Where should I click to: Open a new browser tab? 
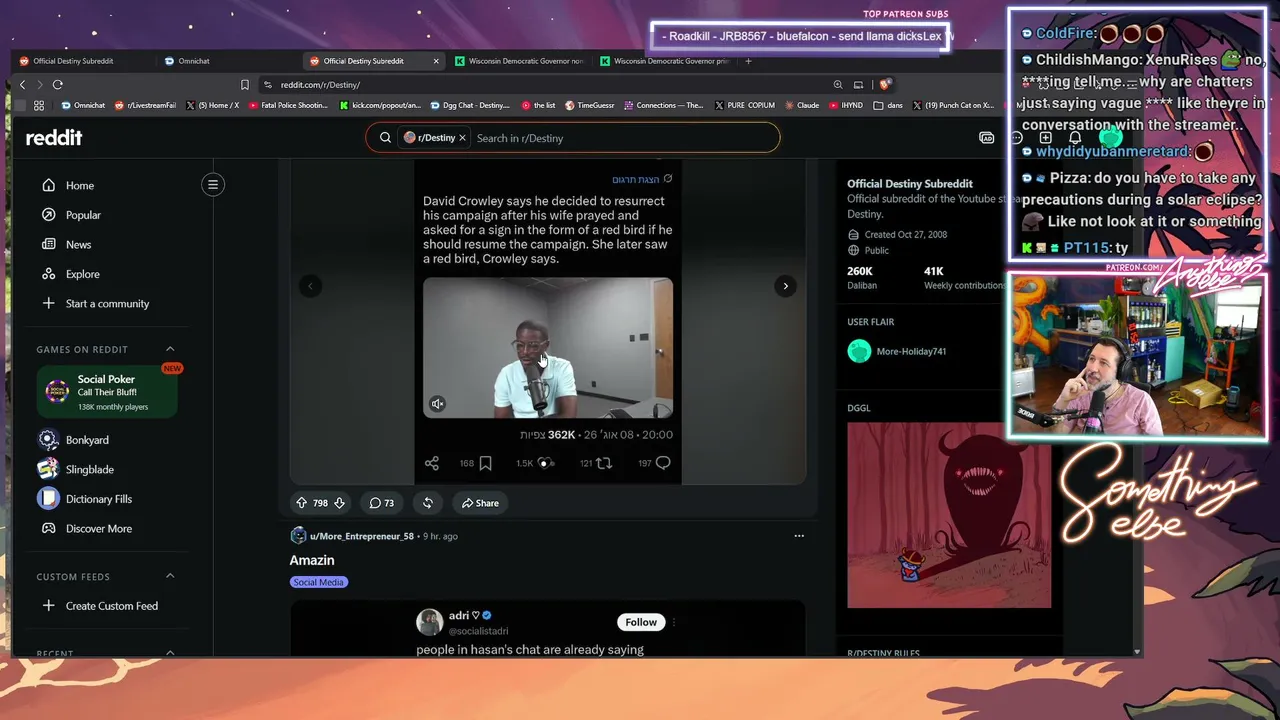tap(748, 61)
